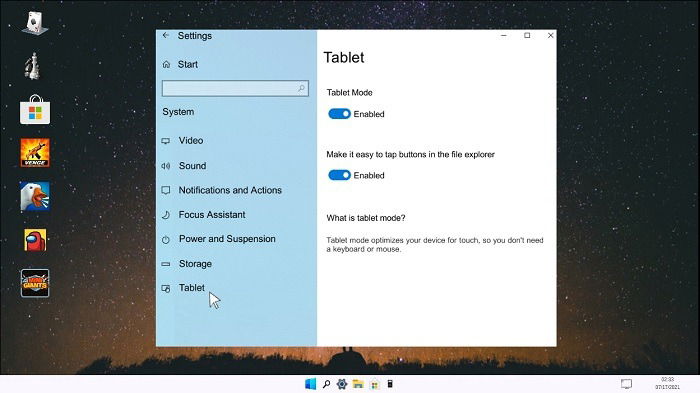Click the Settings search field
Screen dimensions: 700x393
tap(235, 88)
